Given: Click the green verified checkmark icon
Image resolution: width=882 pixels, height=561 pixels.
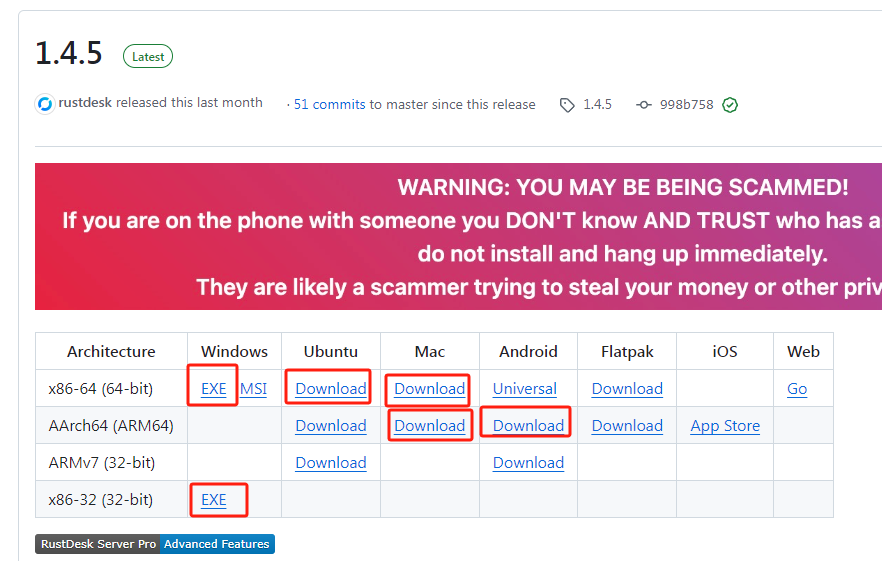Looking at the screenshot, I should (730, 105).
